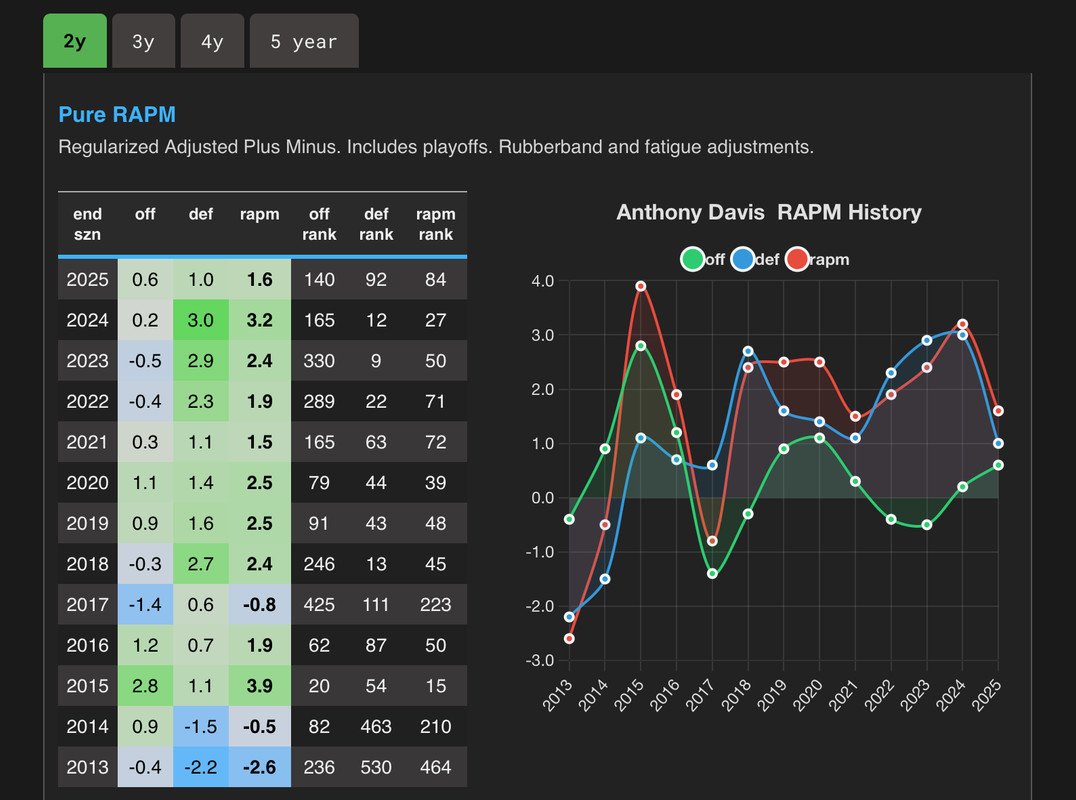Image resolution: width=1076 pixels, height=800 pixels.
Task: Click the 425 off rank cell
Action: 319,604
